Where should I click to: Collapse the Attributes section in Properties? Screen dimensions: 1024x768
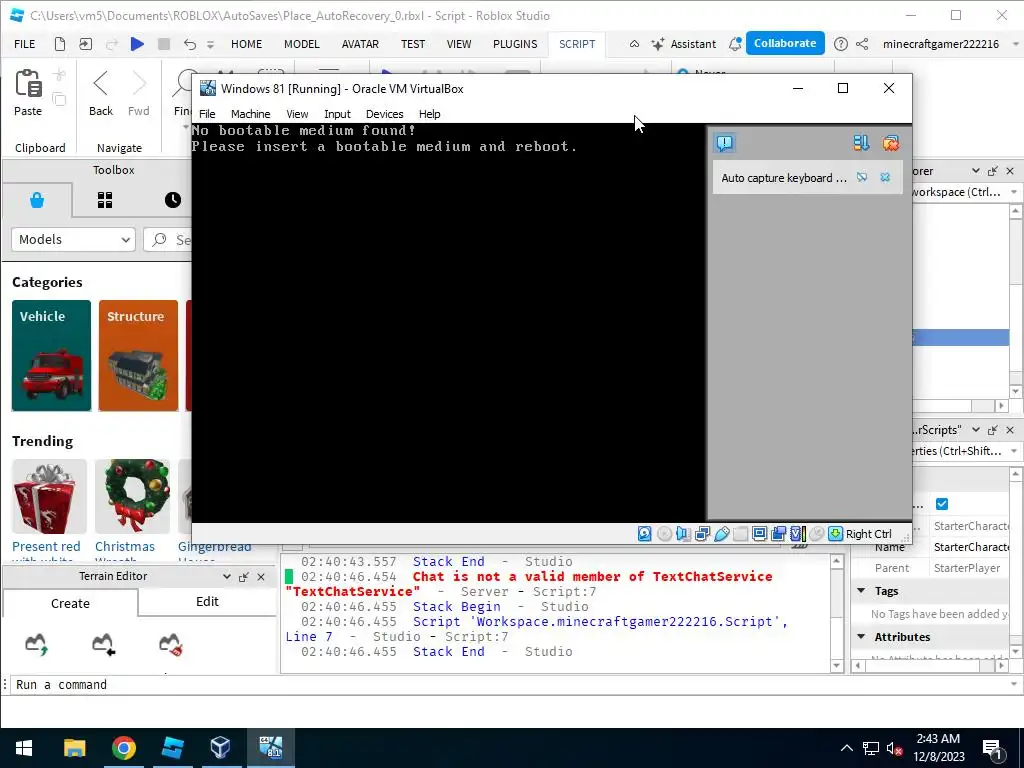(861, 636)
